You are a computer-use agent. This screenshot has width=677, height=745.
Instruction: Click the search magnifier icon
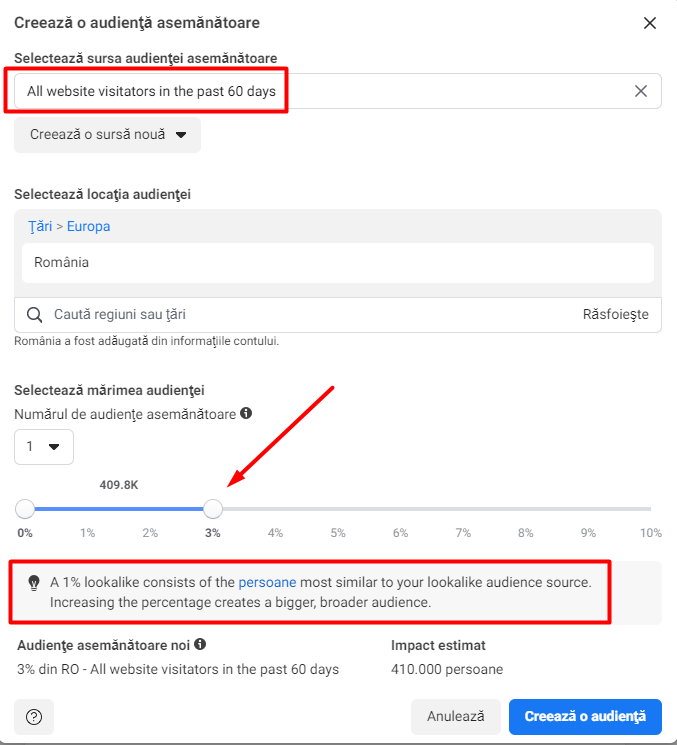(34, 315)
